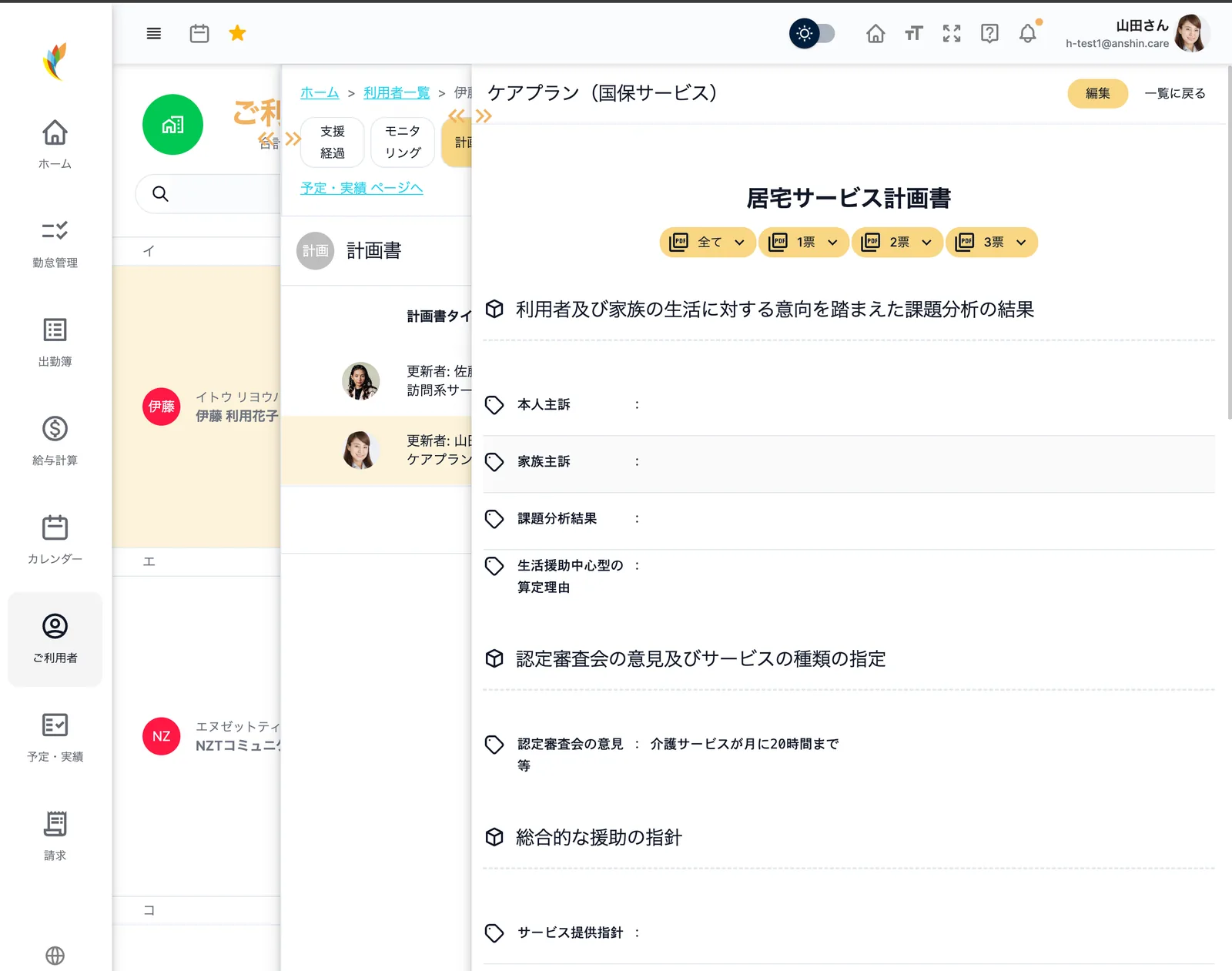
Task: Click the tag icon next to 認定審査会の意見
Action: 494,745
